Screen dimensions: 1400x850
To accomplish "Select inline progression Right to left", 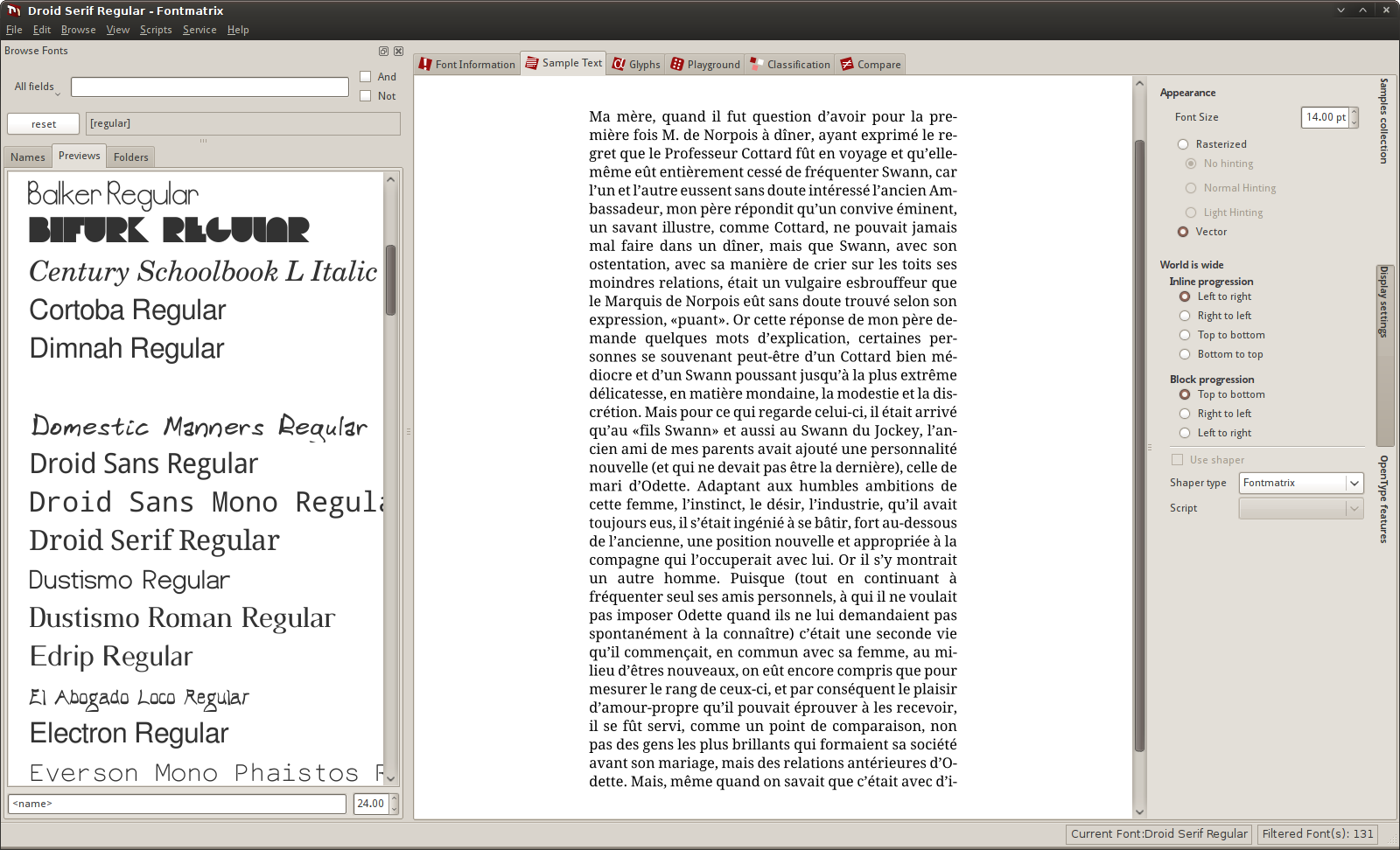I will [x=1185, y=316].
